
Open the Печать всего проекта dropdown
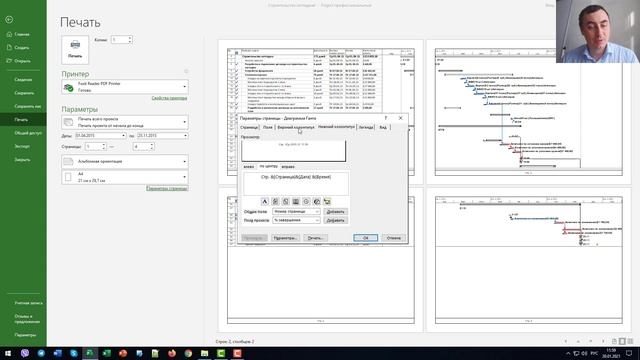(125, 122)
